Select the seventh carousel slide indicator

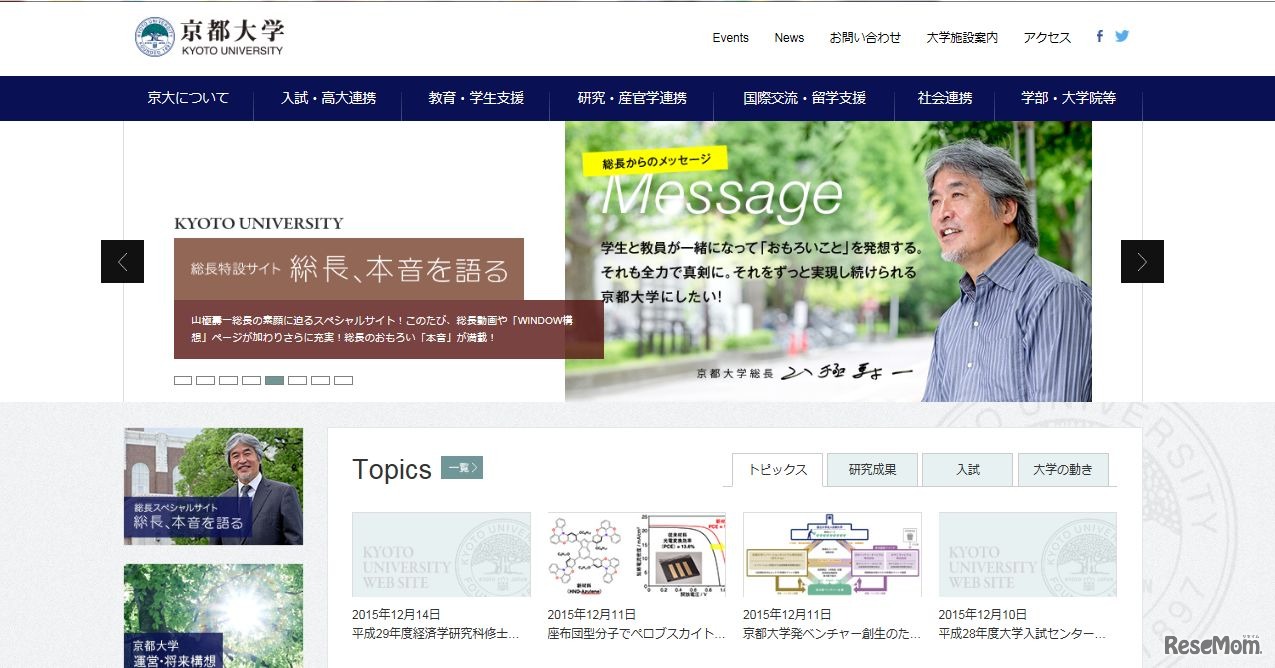pyautogui.click(x=321, y=380)
